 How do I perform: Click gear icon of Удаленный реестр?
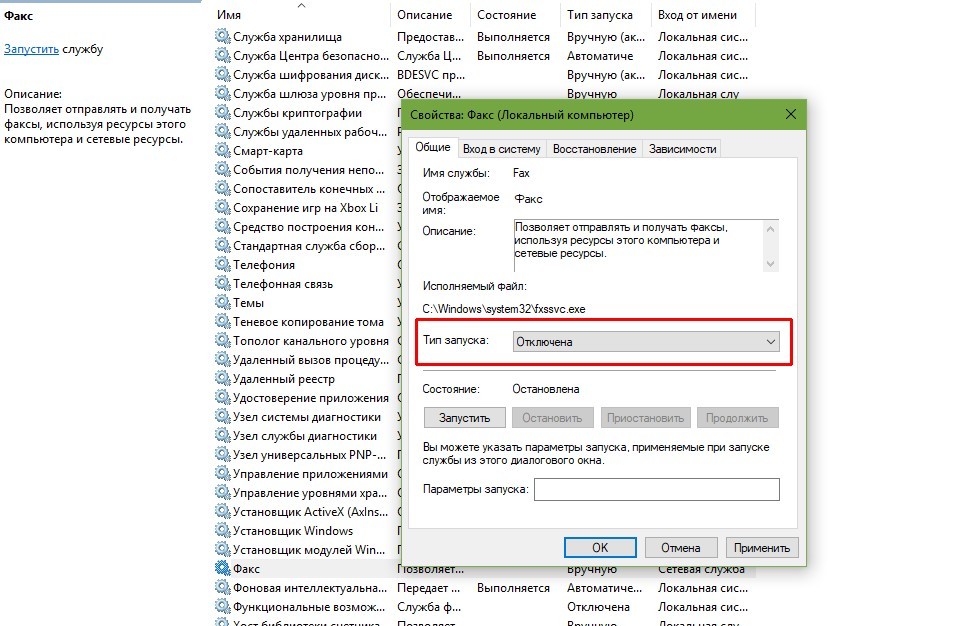click(x=222, y=379)
